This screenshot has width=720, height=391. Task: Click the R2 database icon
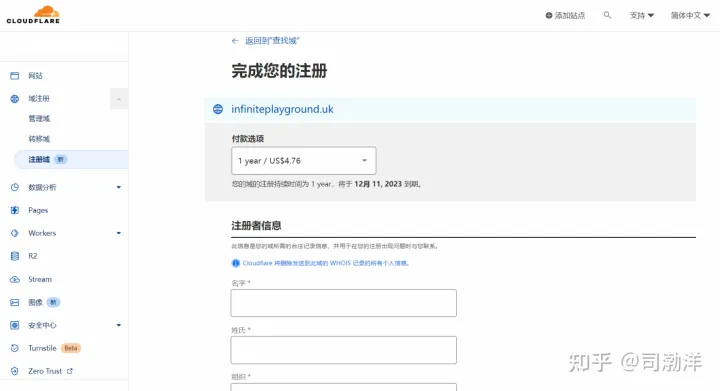pos(15,256)
